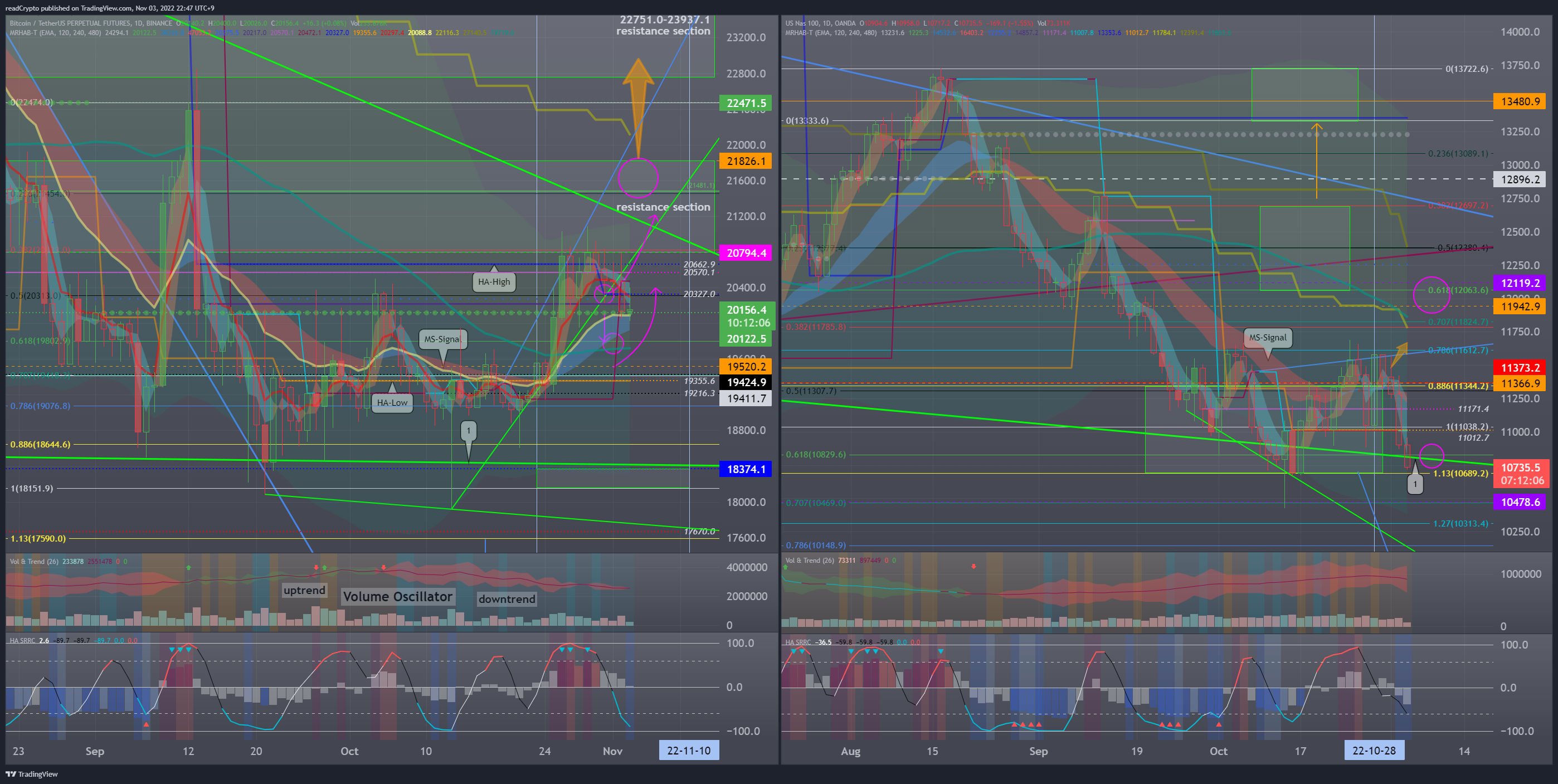Click the HA-Low callout label

coord(392,402)
